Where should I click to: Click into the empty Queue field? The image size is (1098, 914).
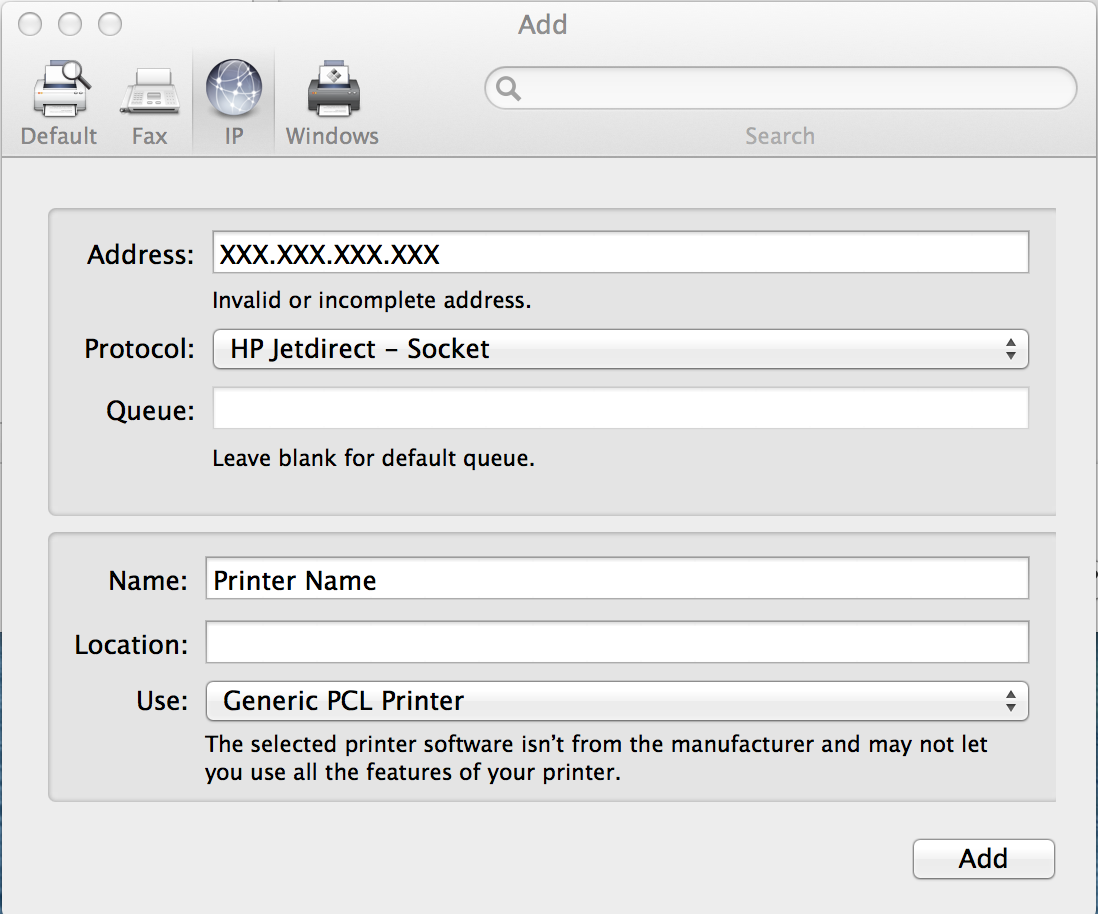[x=620, y=409]
